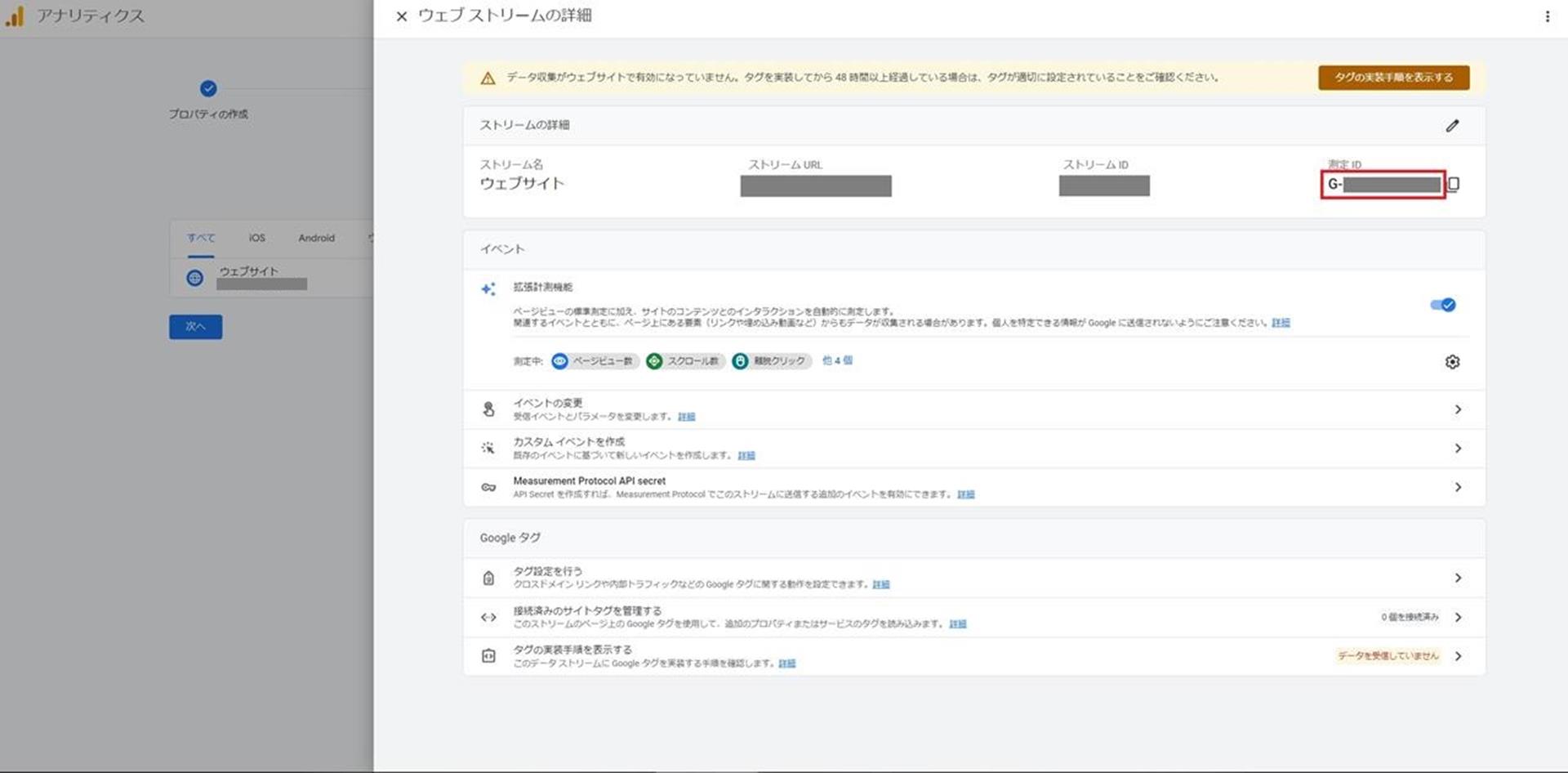This screenshot has height=773, width=1568.
Task: Open the 他 4 個 measured events link
Action: pyautogui.click(x=837, y=360)
